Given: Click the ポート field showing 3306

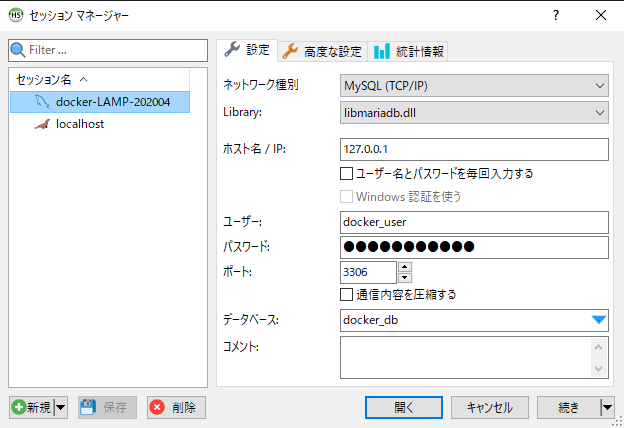Looking at the screenshot, I should coord(368,272).
